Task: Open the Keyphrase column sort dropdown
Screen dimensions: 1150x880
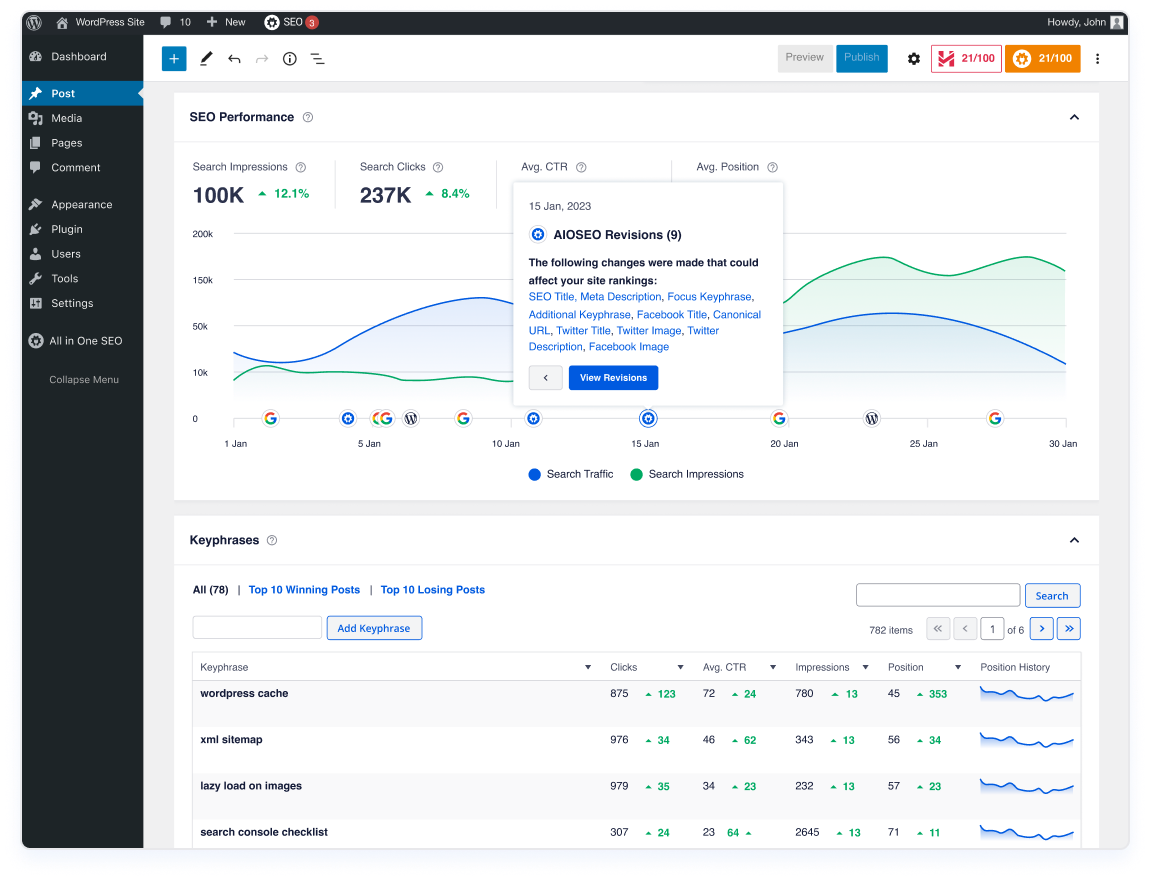Action: coord(587,667)
